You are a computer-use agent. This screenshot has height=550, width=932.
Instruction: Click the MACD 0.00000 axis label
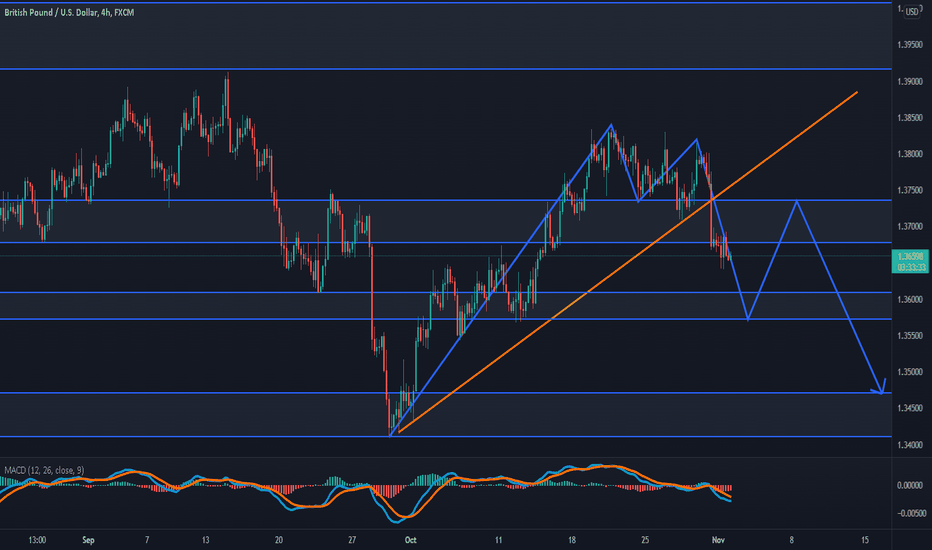(910, 485)
